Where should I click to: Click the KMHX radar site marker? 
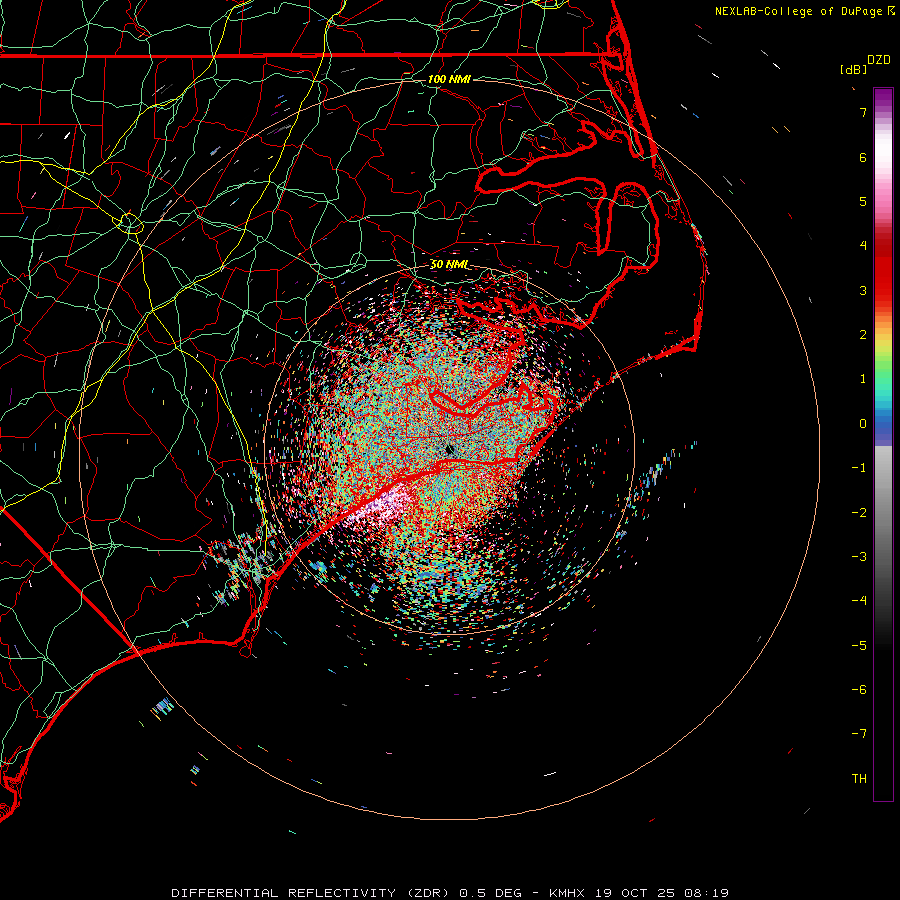point(449,449)
